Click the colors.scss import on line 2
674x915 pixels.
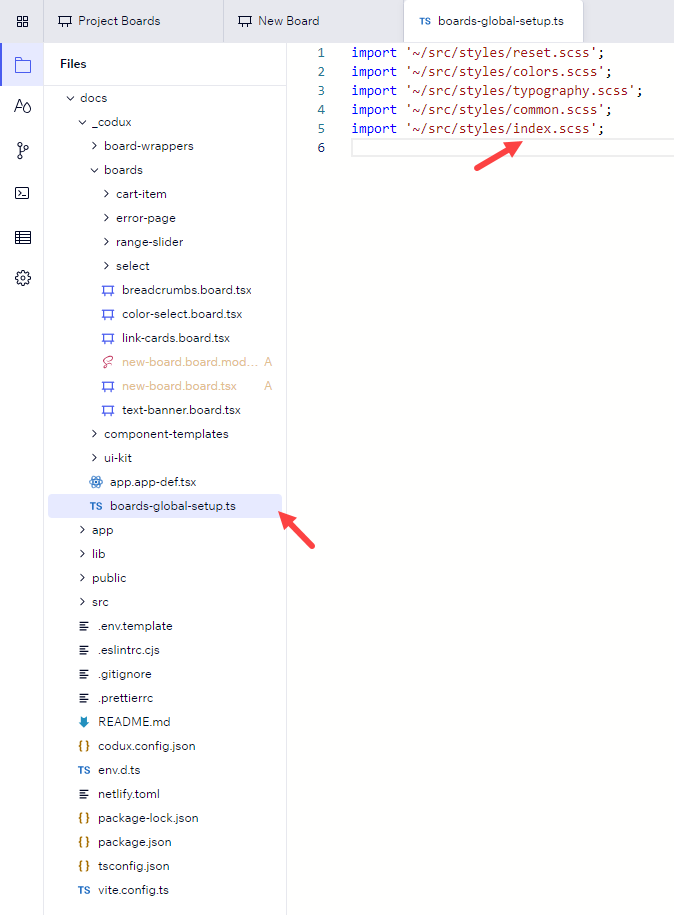(x=481, y=72)
